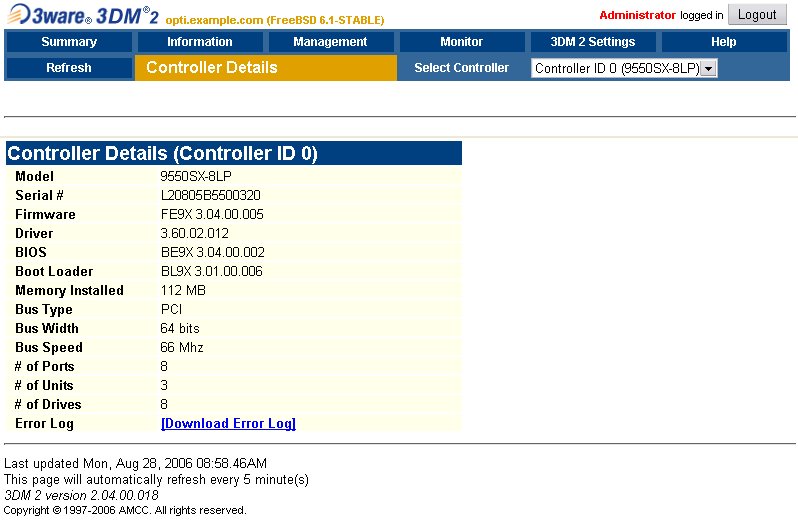Click the Boot Loader row label
798x520 pixels.
[54, 271]
